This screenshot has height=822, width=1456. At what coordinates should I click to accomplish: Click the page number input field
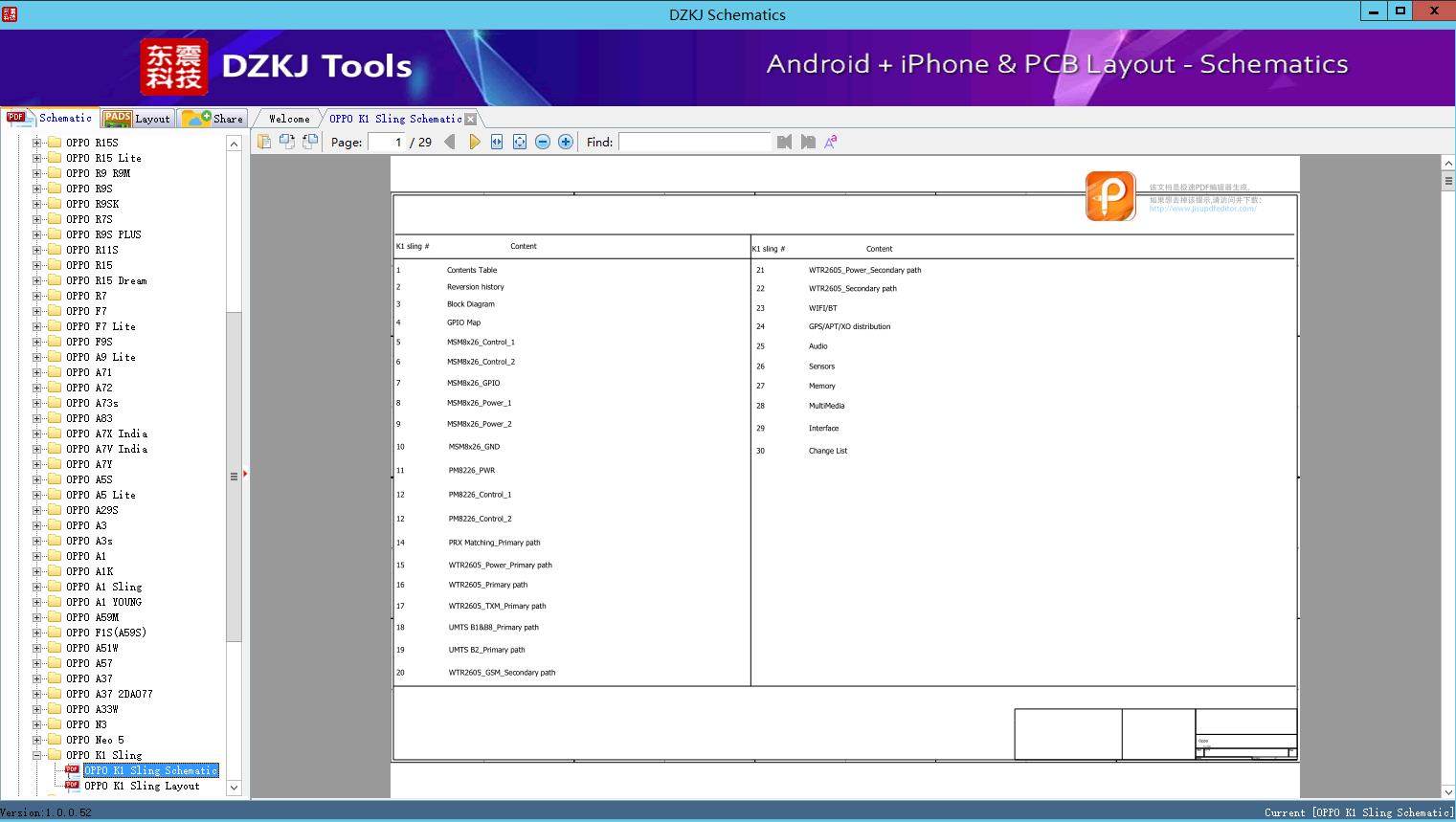click(x=387, y=142)
